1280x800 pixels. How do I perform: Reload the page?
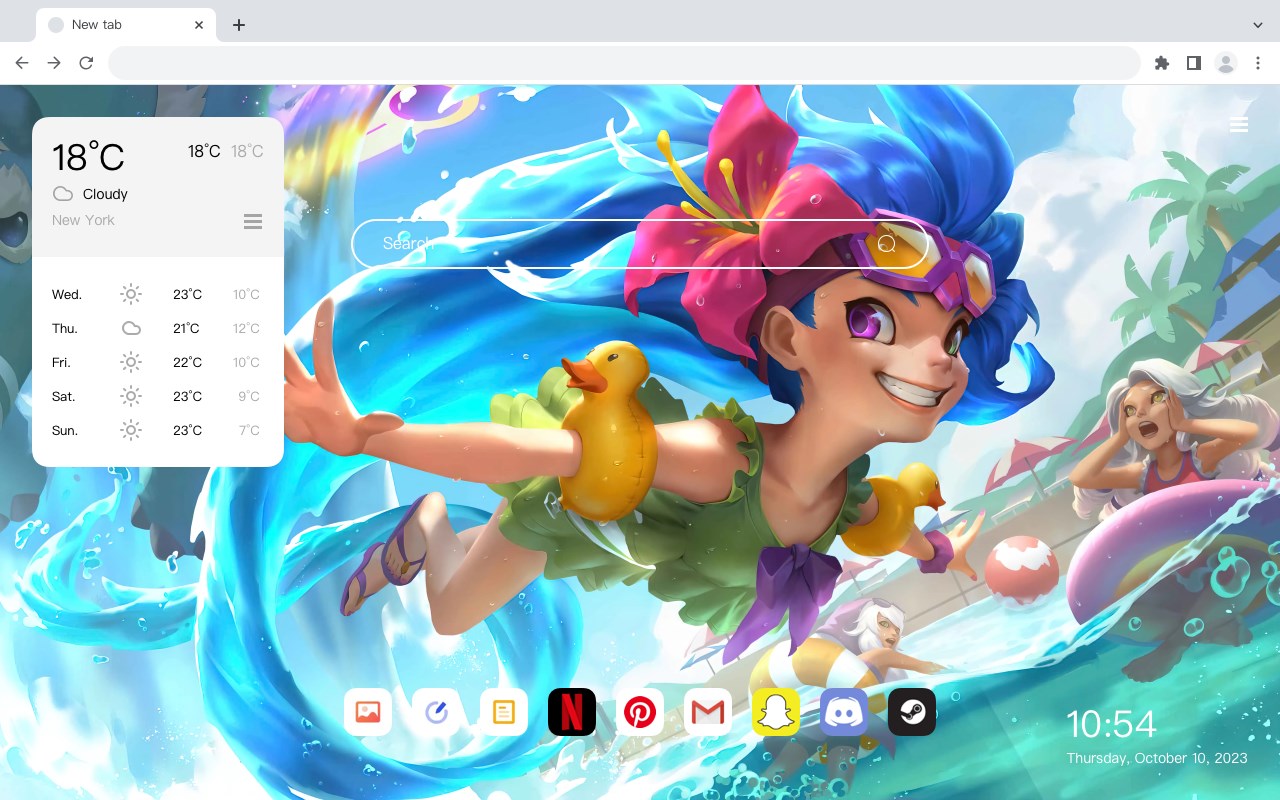point(86,63)
